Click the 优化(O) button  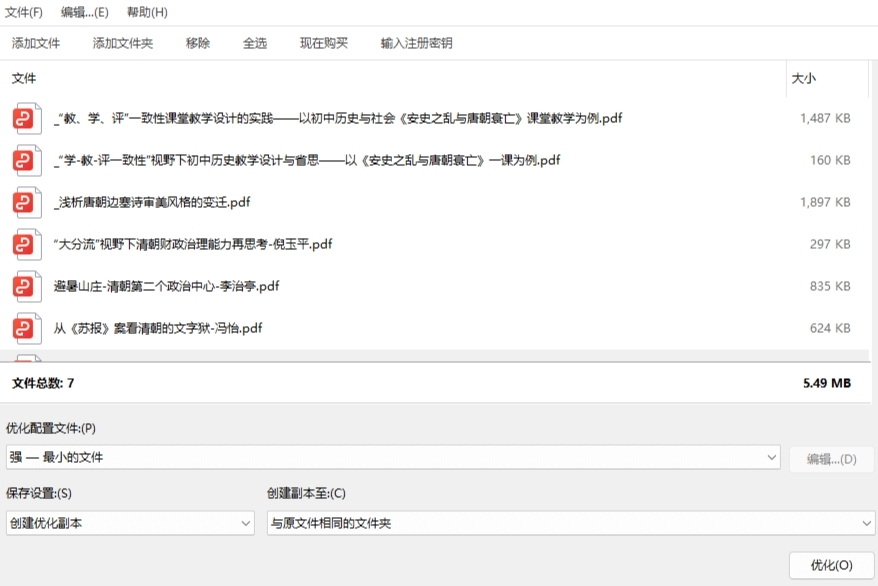tap(832, 565)
